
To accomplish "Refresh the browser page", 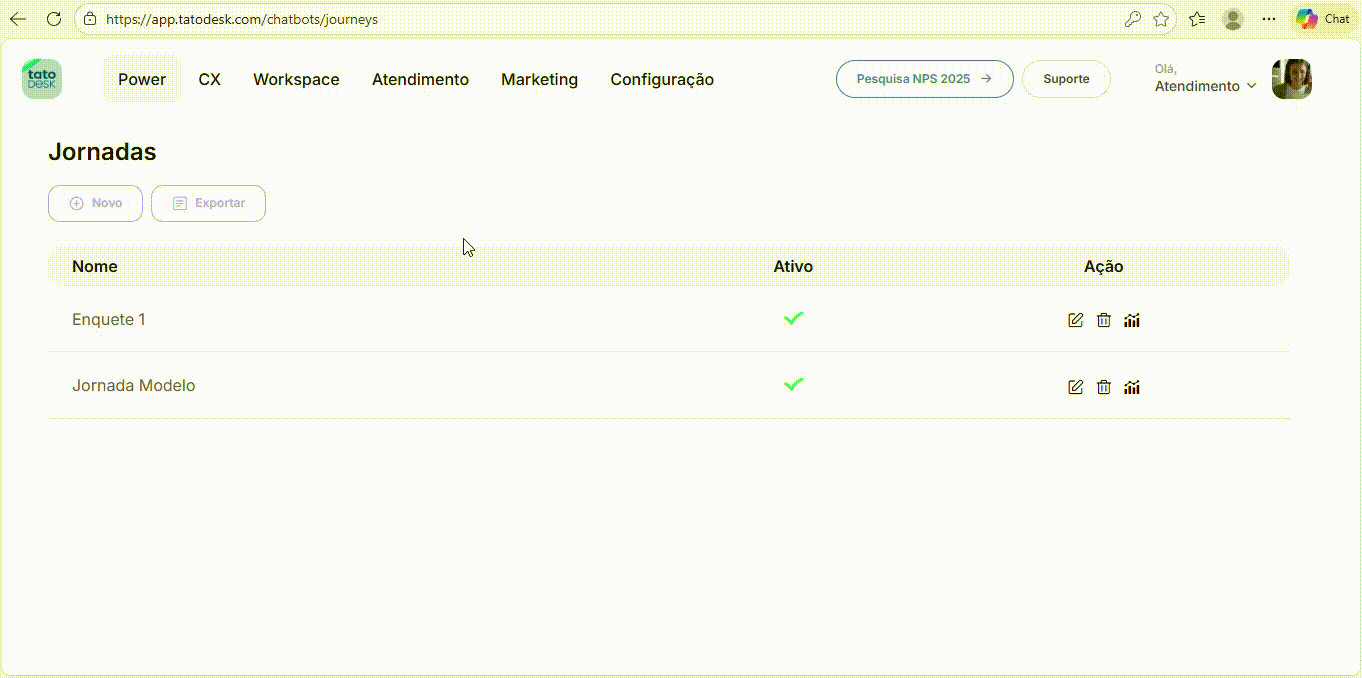I will pos(54,19).
